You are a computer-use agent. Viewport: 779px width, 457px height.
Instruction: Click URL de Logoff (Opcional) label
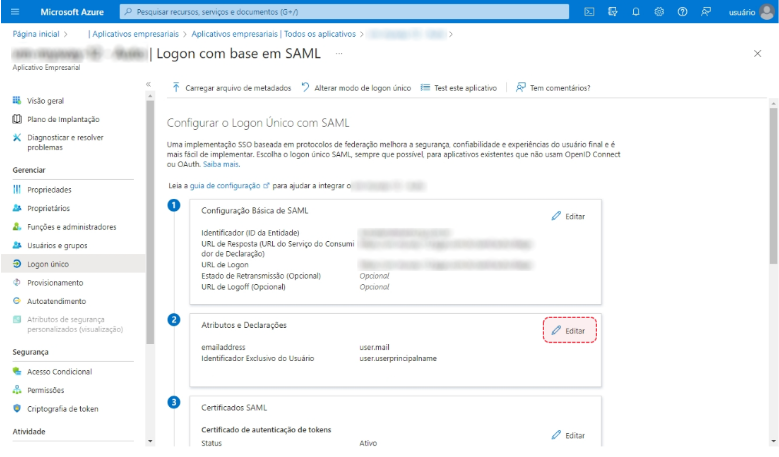pyautogui.click(x=243, y=287)
